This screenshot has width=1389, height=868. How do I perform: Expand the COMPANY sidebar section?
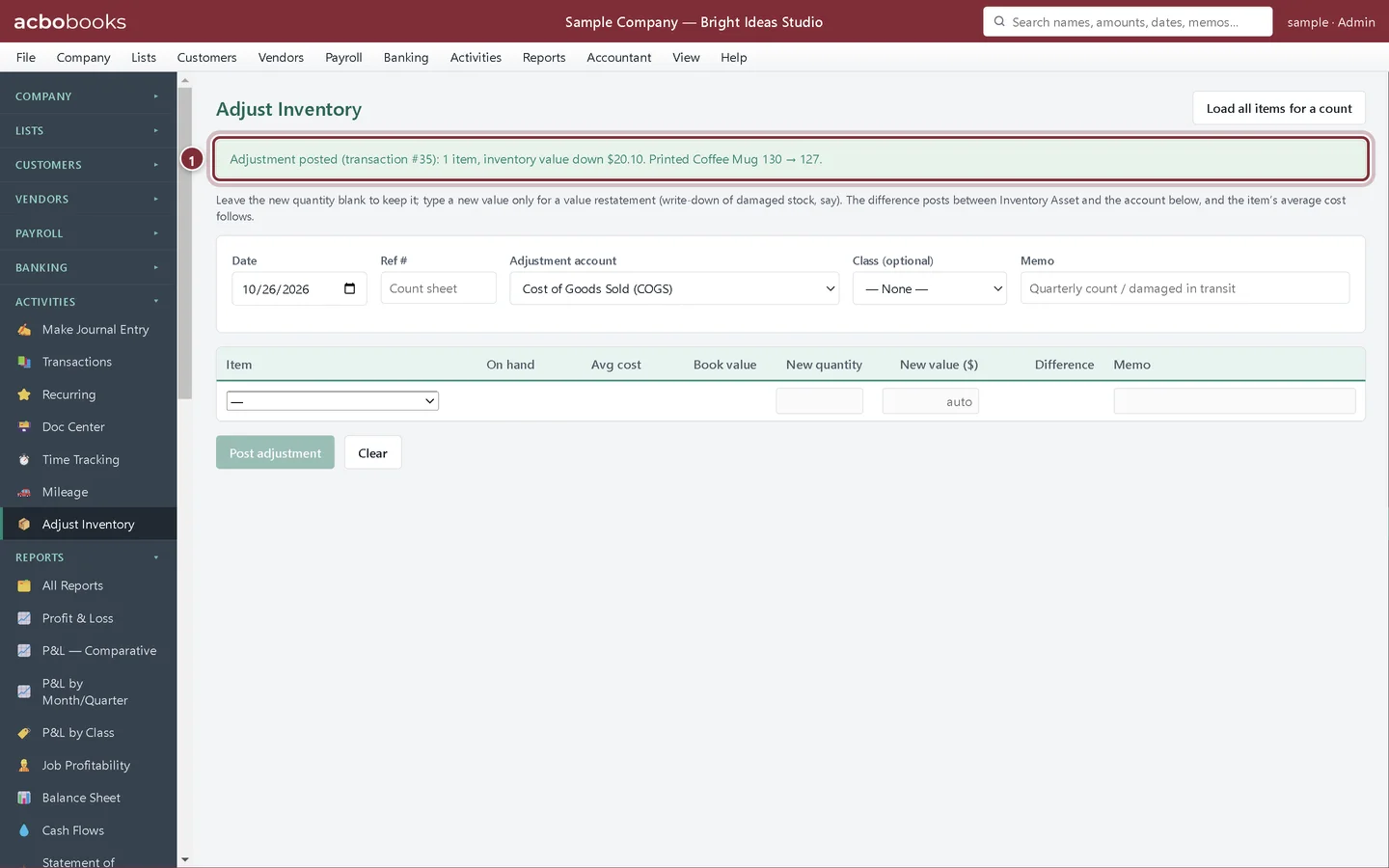88,96
